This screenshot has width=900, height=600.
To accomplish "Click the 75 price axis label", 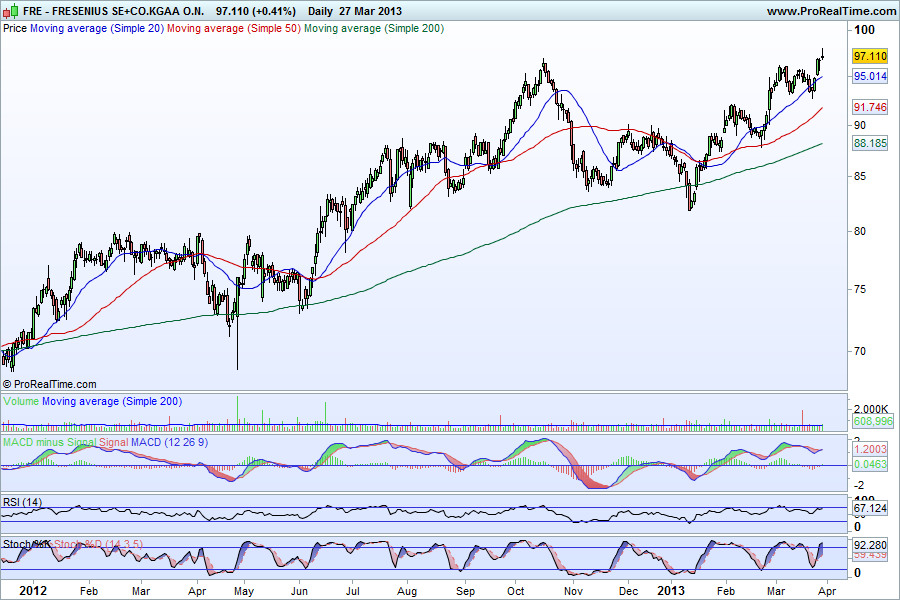I will pyautogui.click(x=860, y=289).
